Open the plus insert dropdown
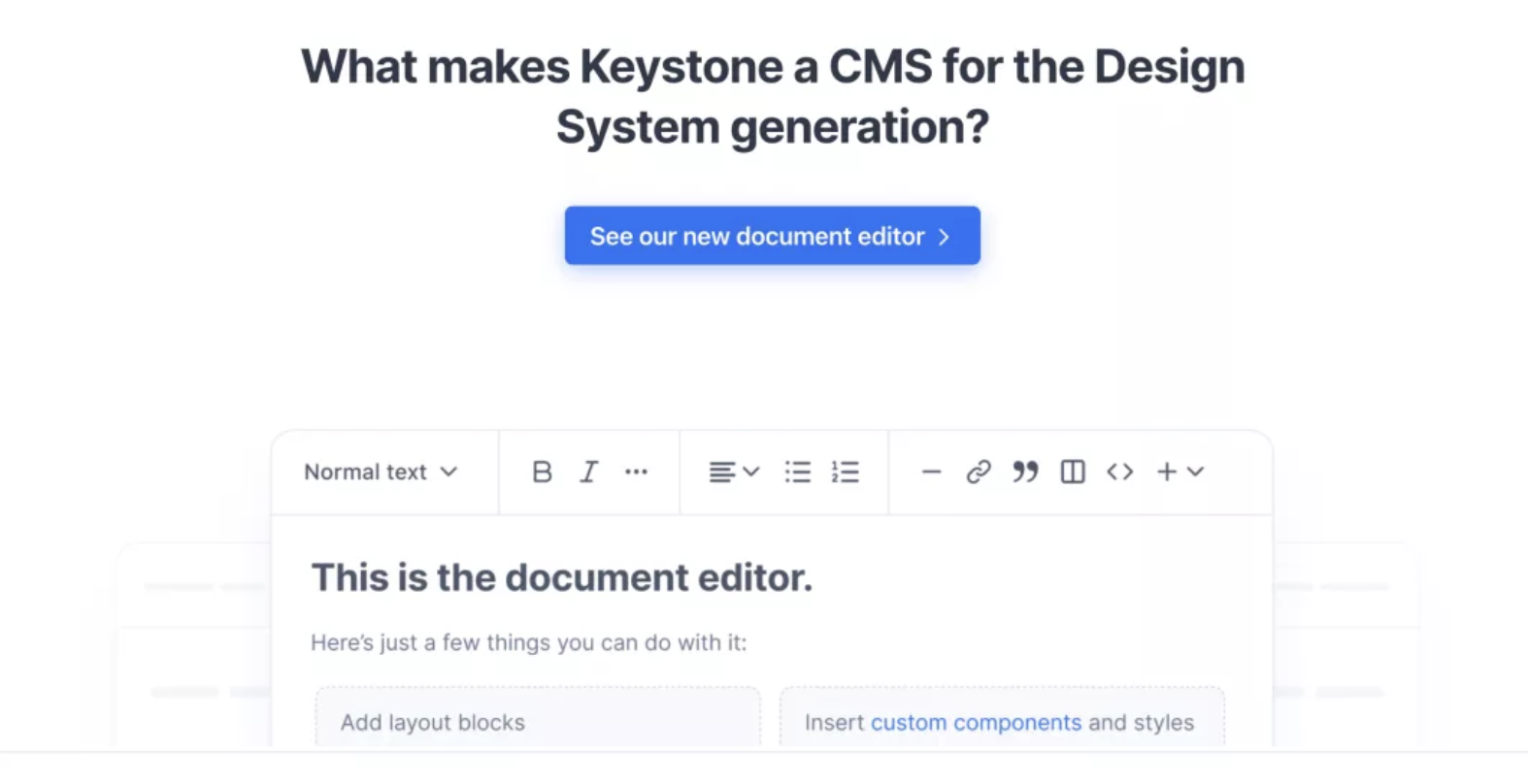Screen dimensions: 1528x784 (x=1179, y=472)
